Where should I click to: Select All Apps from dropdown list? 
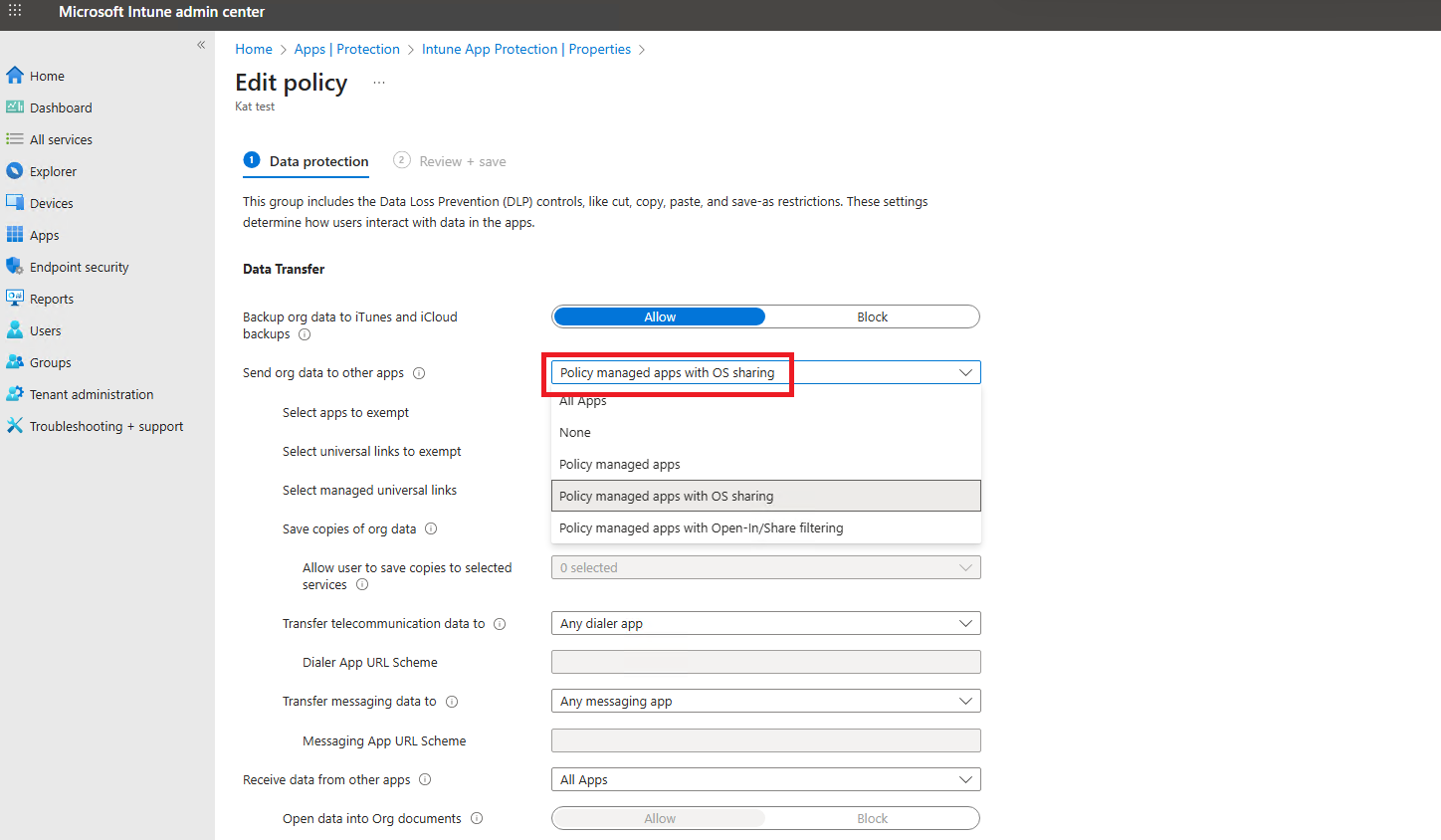(x=766, y=401)
